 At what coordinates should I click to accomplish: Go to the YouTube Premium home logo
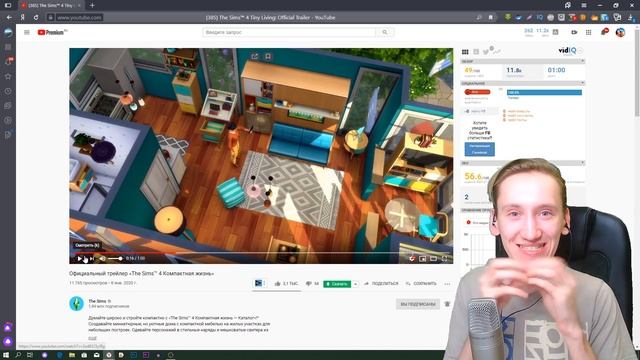[51, 32]
